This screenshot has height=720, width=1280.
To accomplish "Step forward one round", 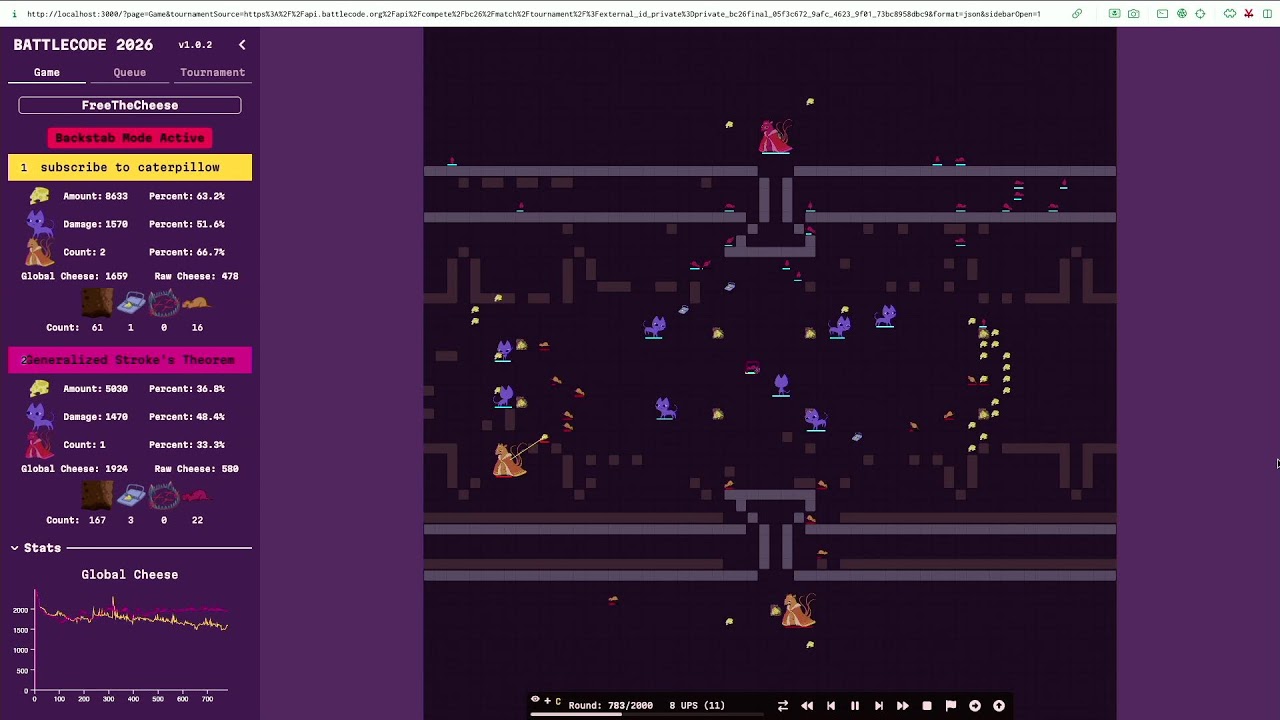I will pos(879,706).
